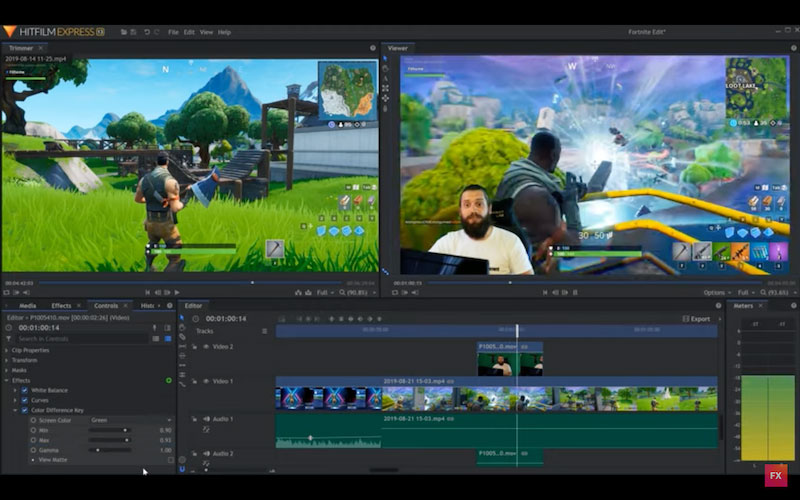
Task: Mute the Audio 2 track speaker icon
Action: (x=206, y=454)
